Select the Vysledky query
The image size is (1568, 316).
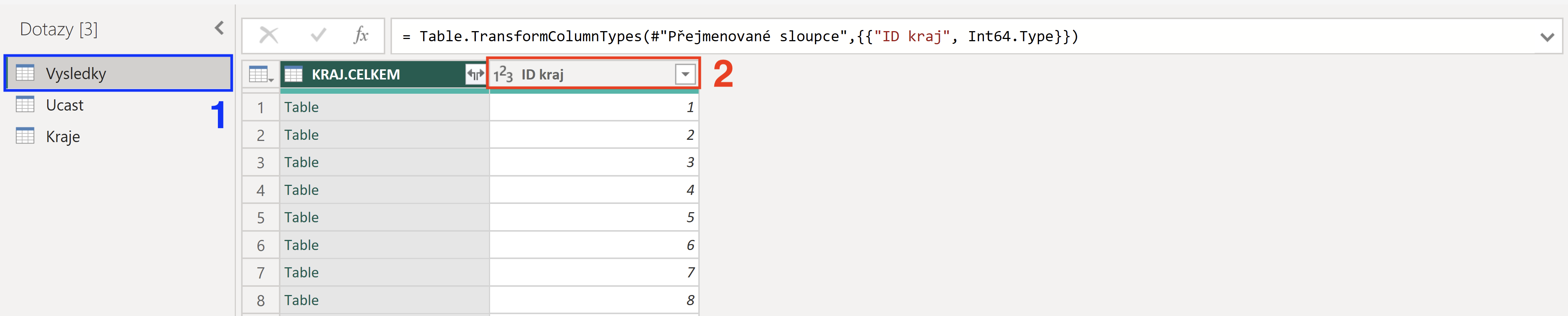coord(119,74)
